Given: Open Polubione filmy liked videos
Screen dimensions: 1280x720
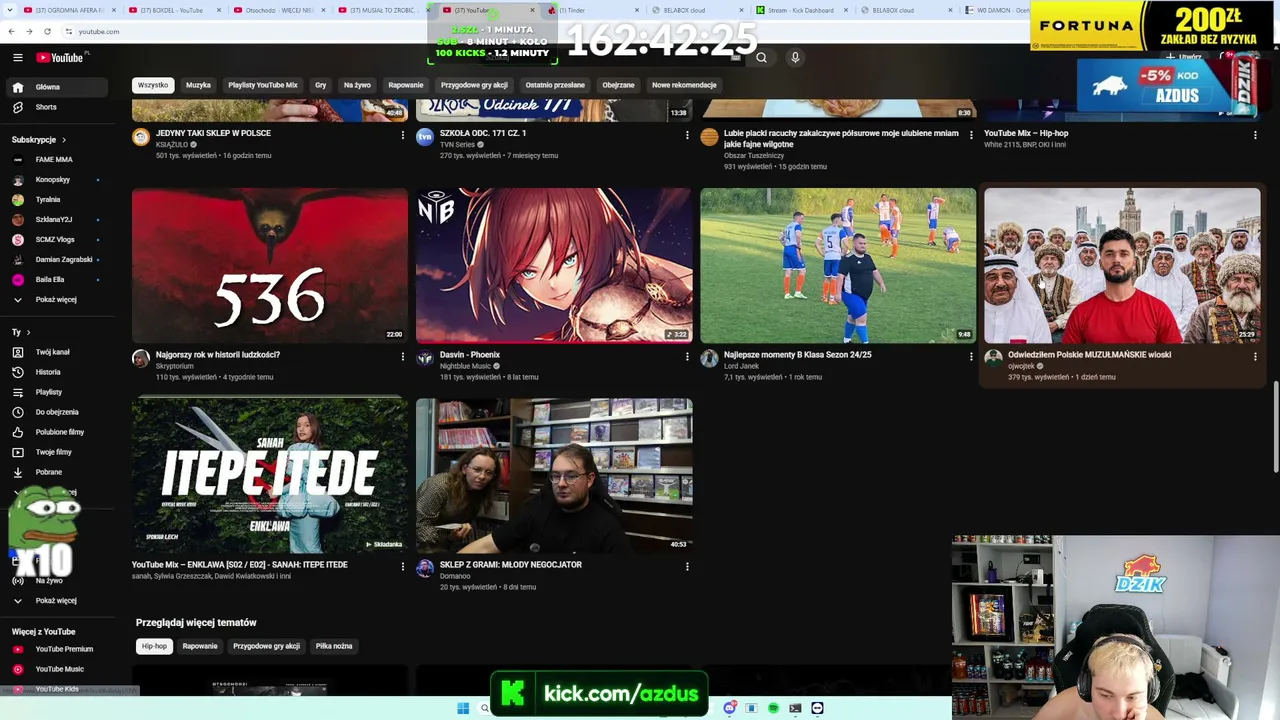Looking at the screenshot, I should (x=58, y=432).
